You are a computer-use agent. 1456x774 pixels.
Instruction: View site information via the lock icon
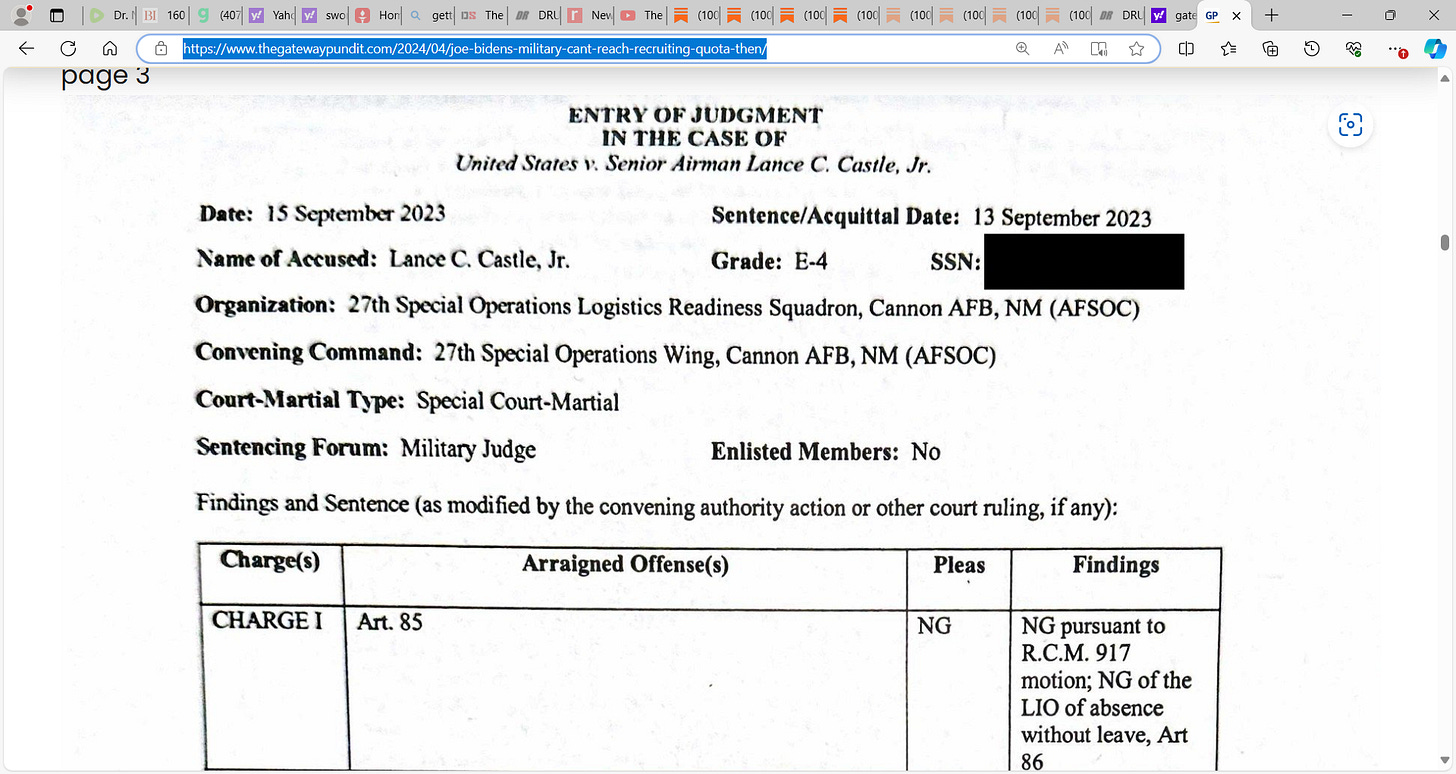160,48
